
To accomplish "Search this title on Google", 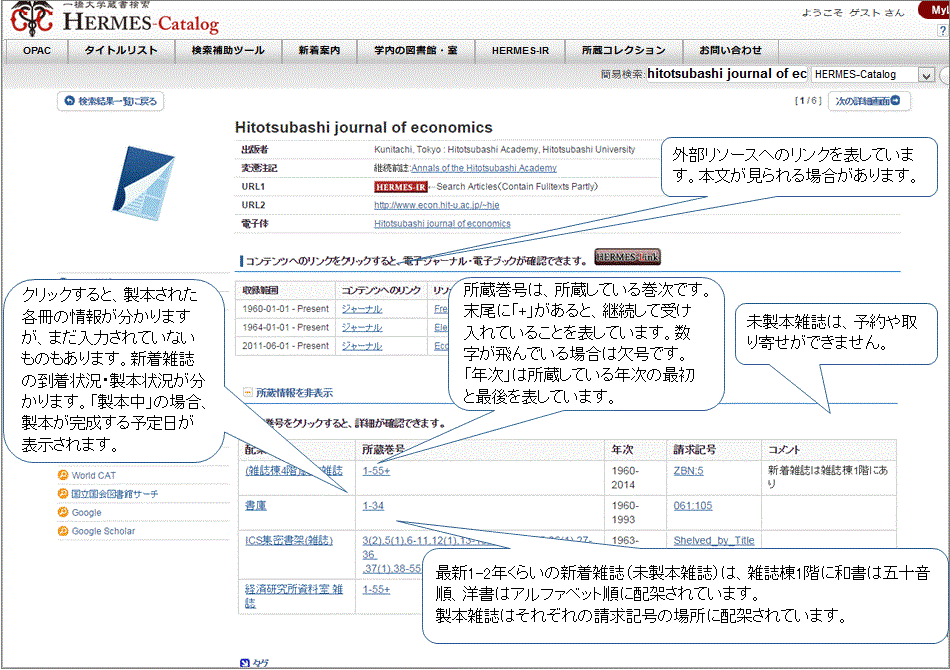I will pos(87,512).
